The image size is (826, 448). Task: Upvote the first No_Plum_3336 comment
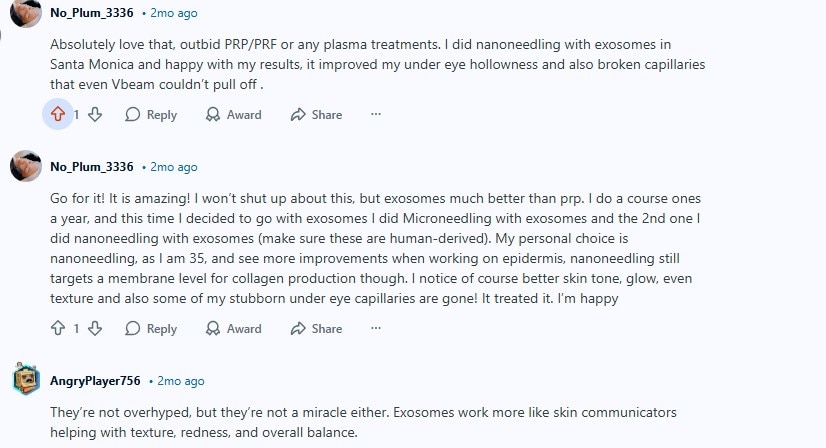pyautogui.click(x=58, y=115)
